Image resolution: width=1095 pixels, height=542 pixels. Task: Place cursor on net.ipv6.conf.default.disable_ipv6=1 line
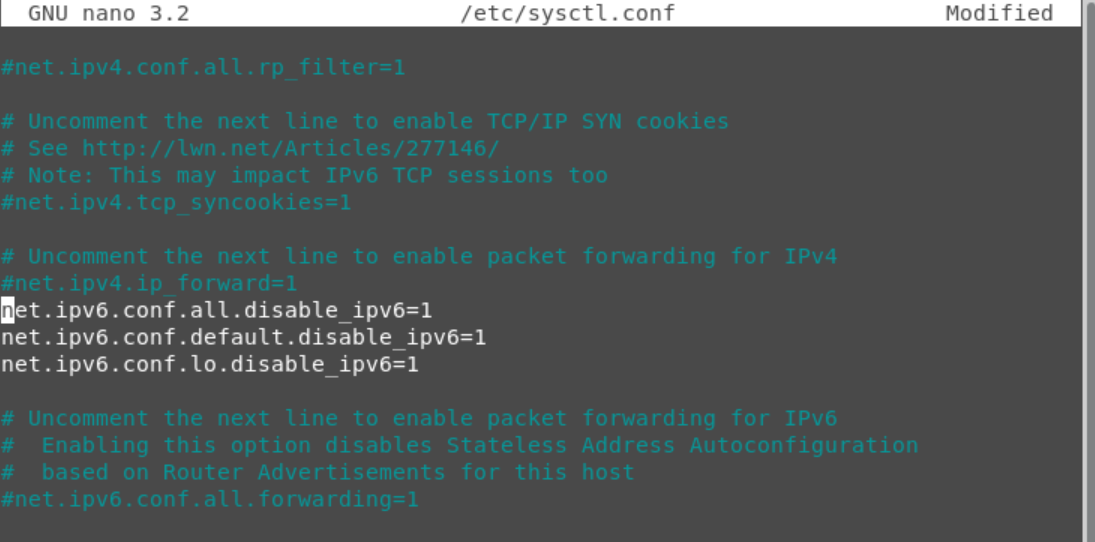243,337
